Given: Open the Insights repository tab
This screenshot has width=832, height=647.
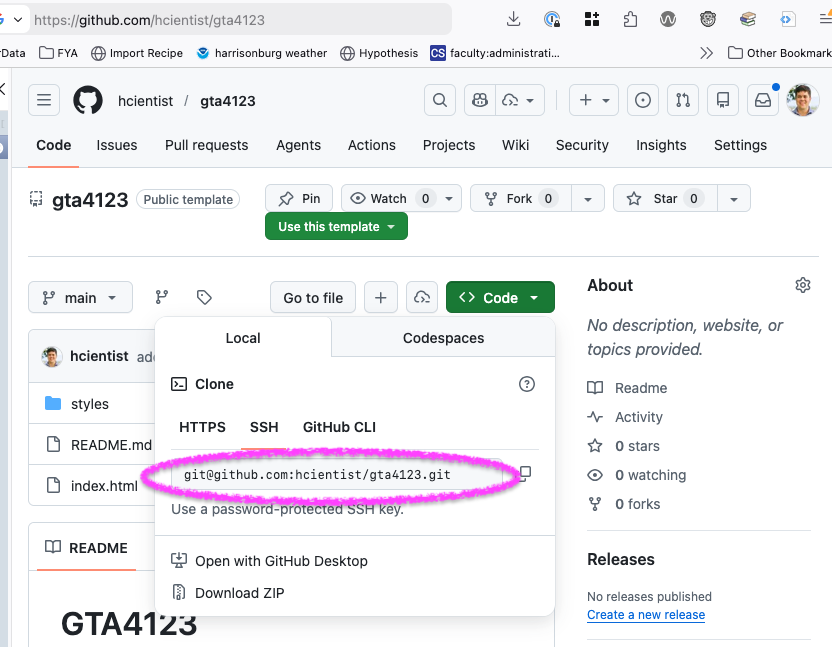Looking at the screenshot, I should [x=661, y=145].
